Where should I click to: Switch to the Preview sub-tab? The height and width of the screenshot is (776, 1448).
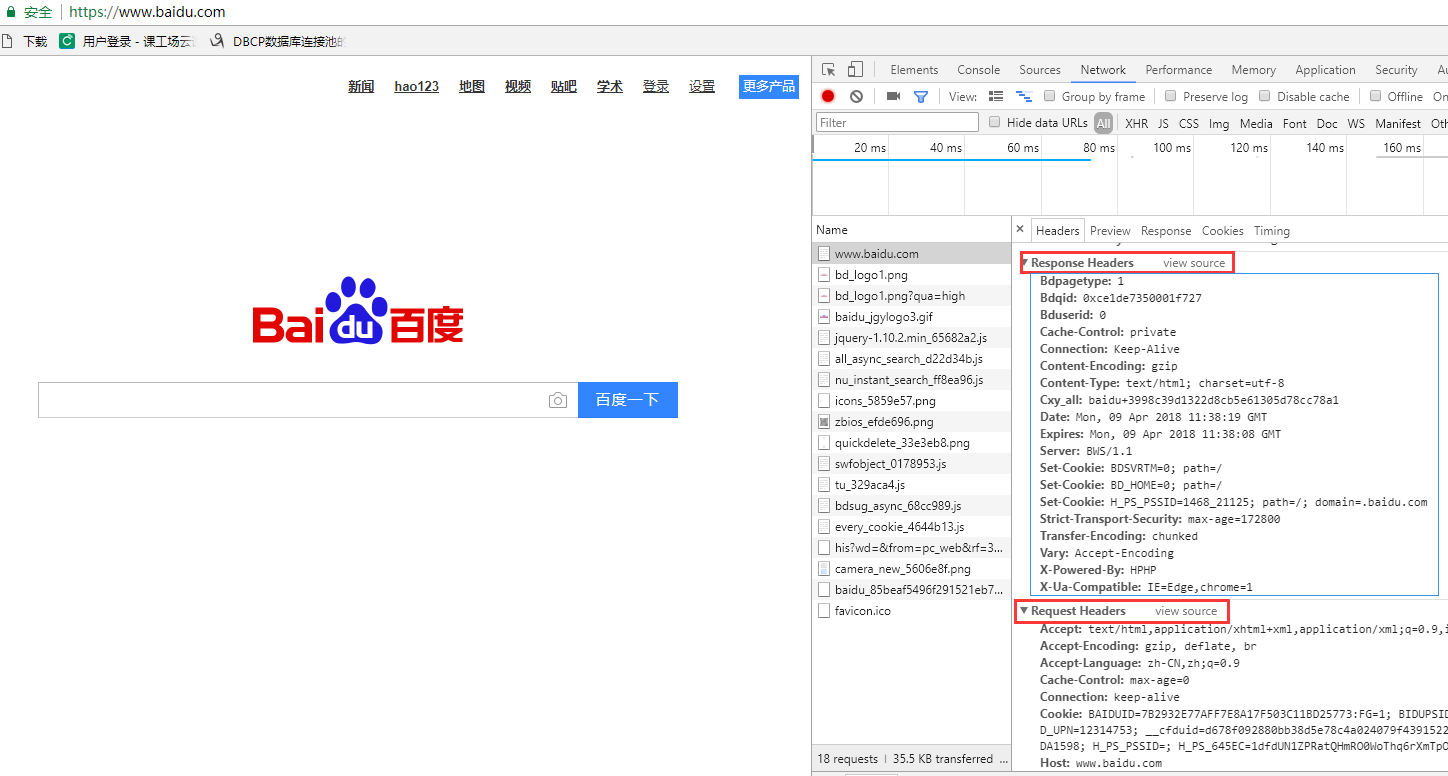point(1110,231)
